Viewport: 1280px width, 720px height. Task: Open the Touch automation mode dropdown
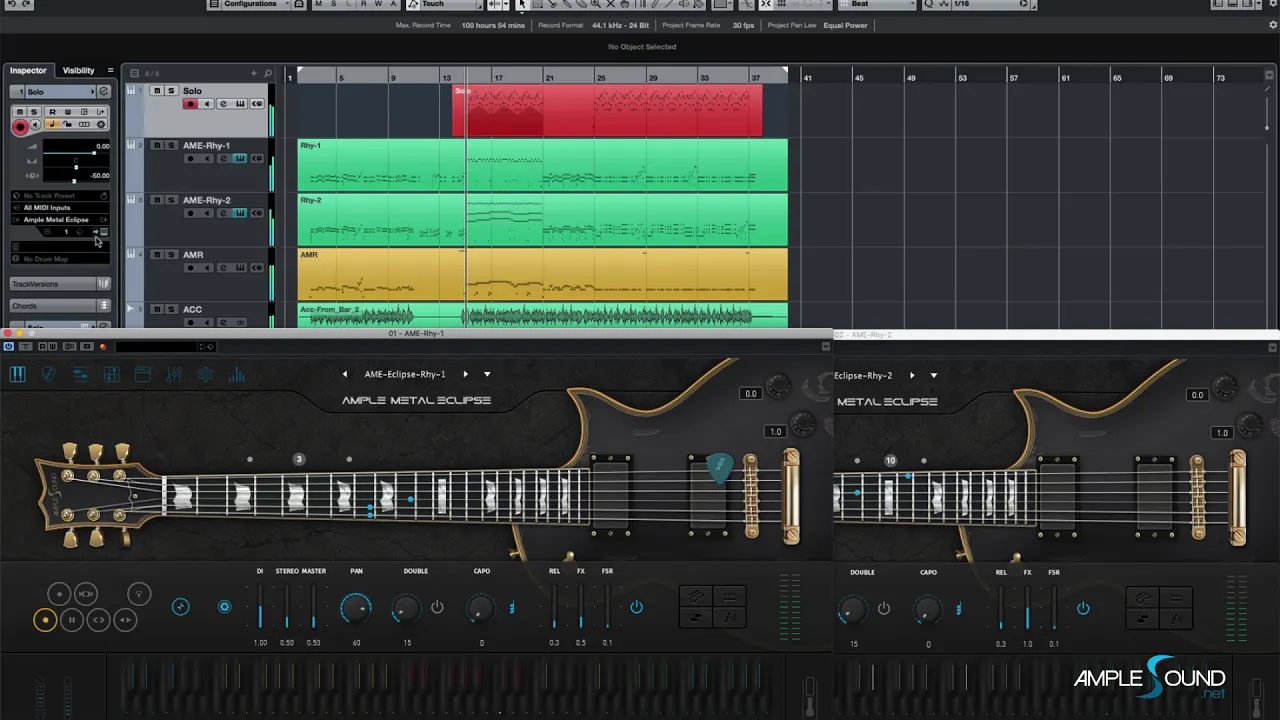point(445,4)
